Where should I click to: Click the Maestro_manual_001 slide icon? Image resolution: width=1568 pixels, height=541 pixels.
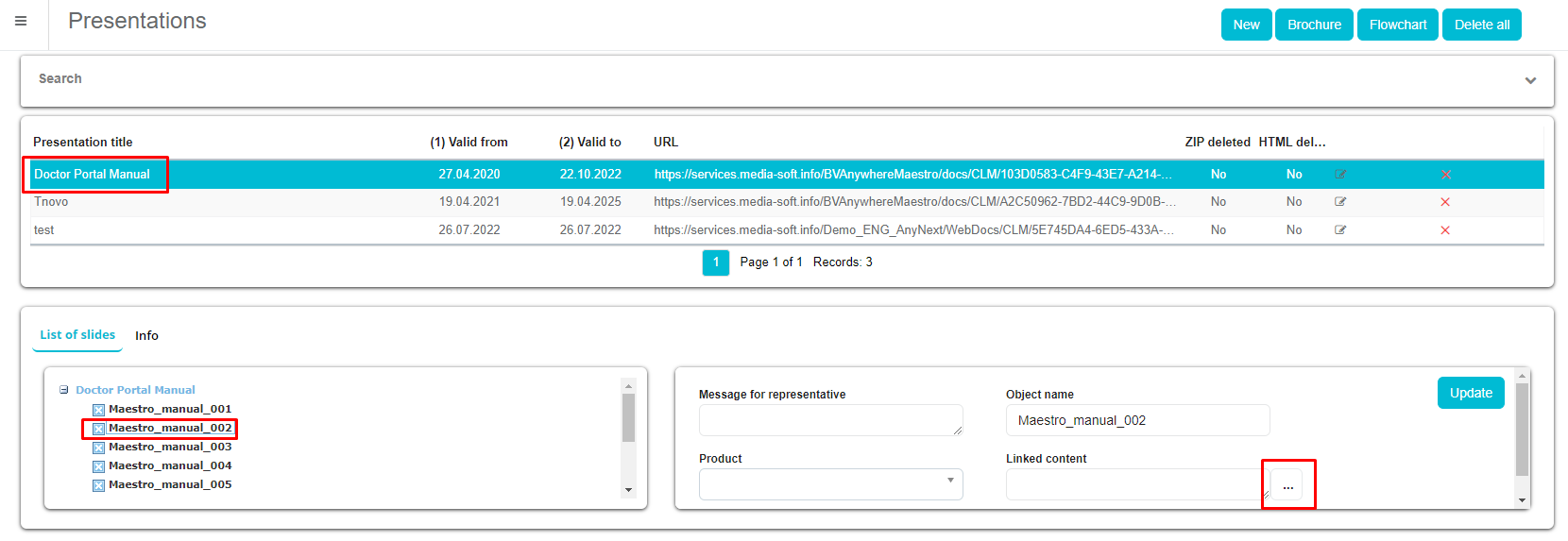(x=98, y=410)
